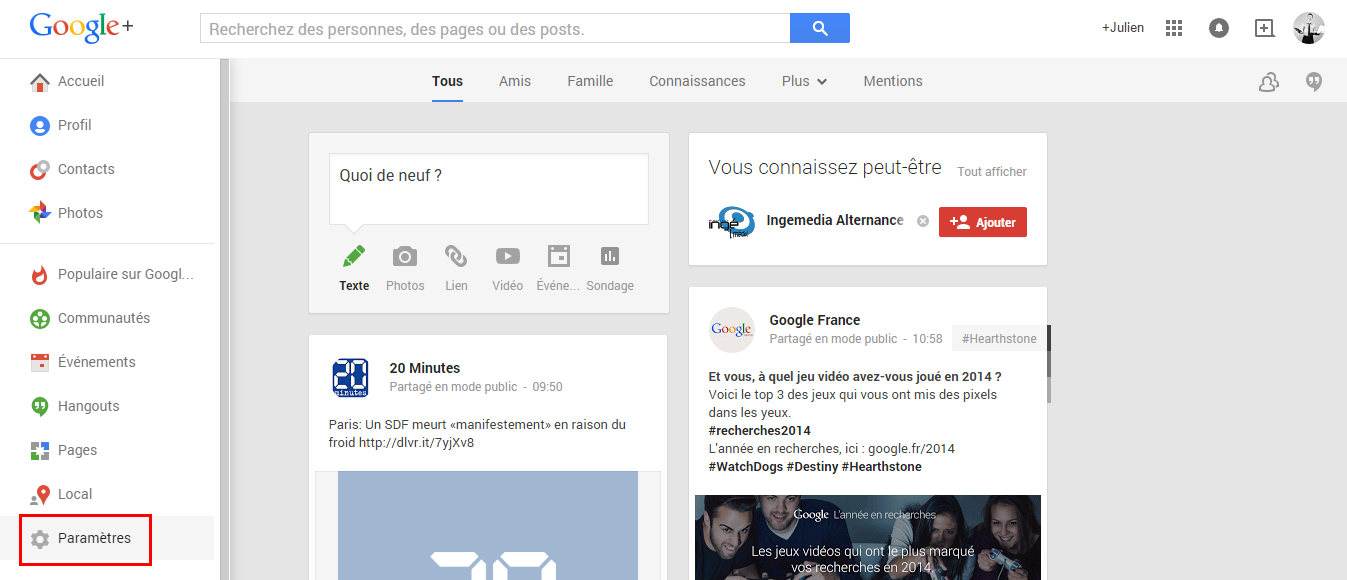Viewport: 1347px width, 580px height.
Task: Choose the Photos camera post option
Action: pos(405,268)
